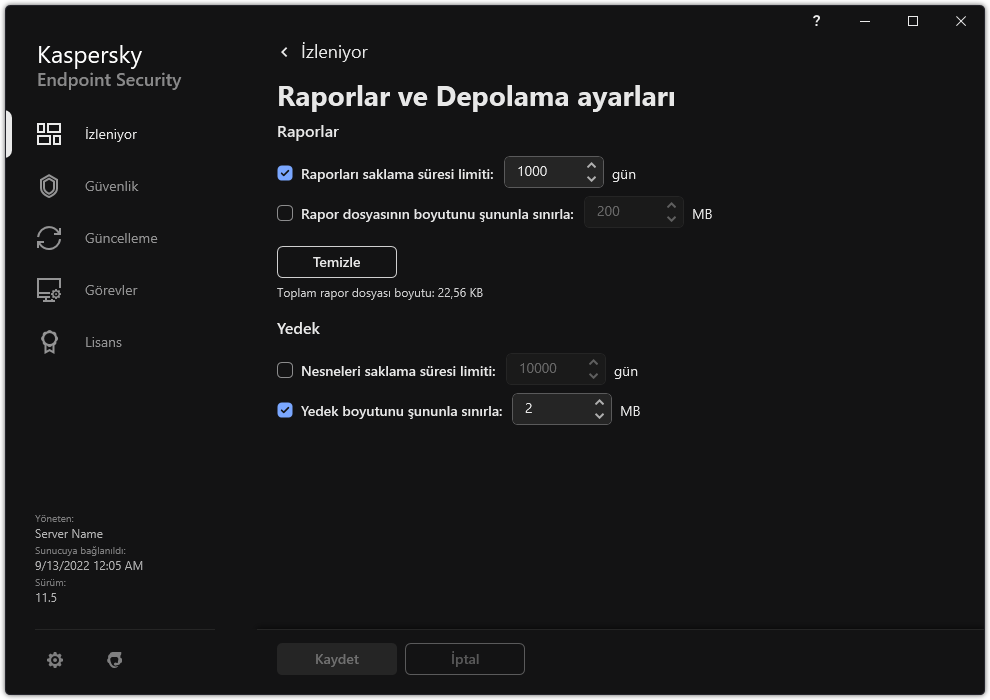Disable Yedek boyutunu şununla sınırla checkbox
The width and height of the screenshot is (990, 700).
(x=285, y=410)
